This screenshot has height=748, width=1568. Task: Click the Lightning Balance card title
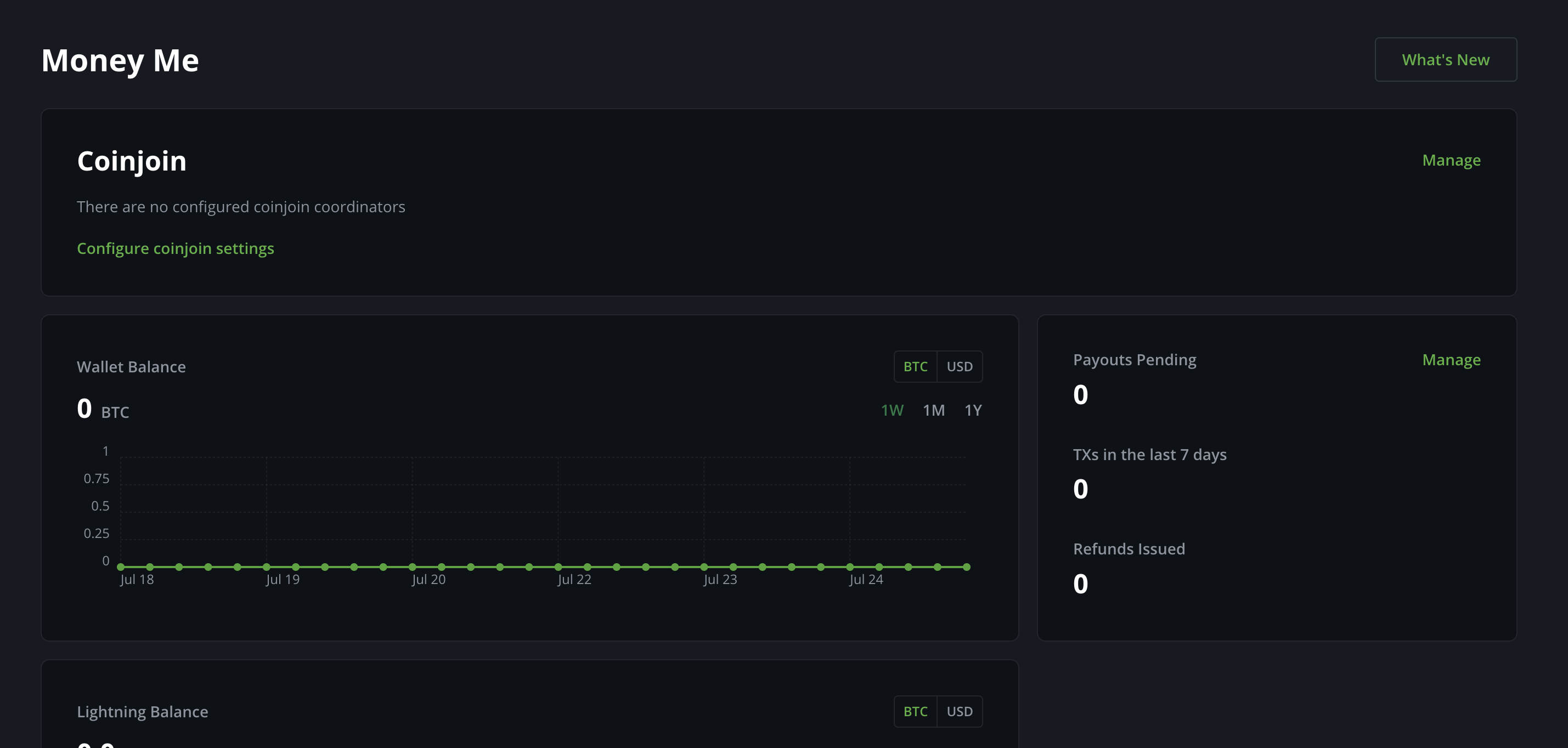click(x=143, y=711)
